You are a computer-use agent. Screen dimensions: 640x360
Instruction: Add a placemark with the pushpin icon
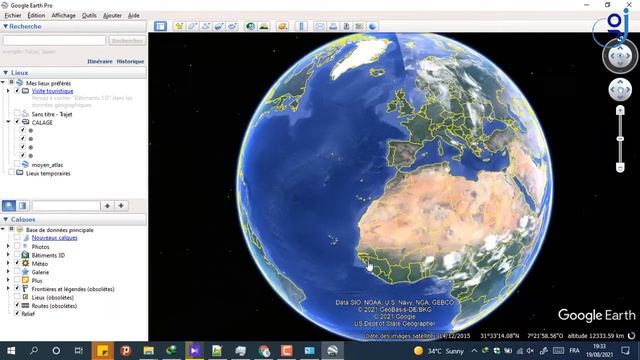coord(179,26)
